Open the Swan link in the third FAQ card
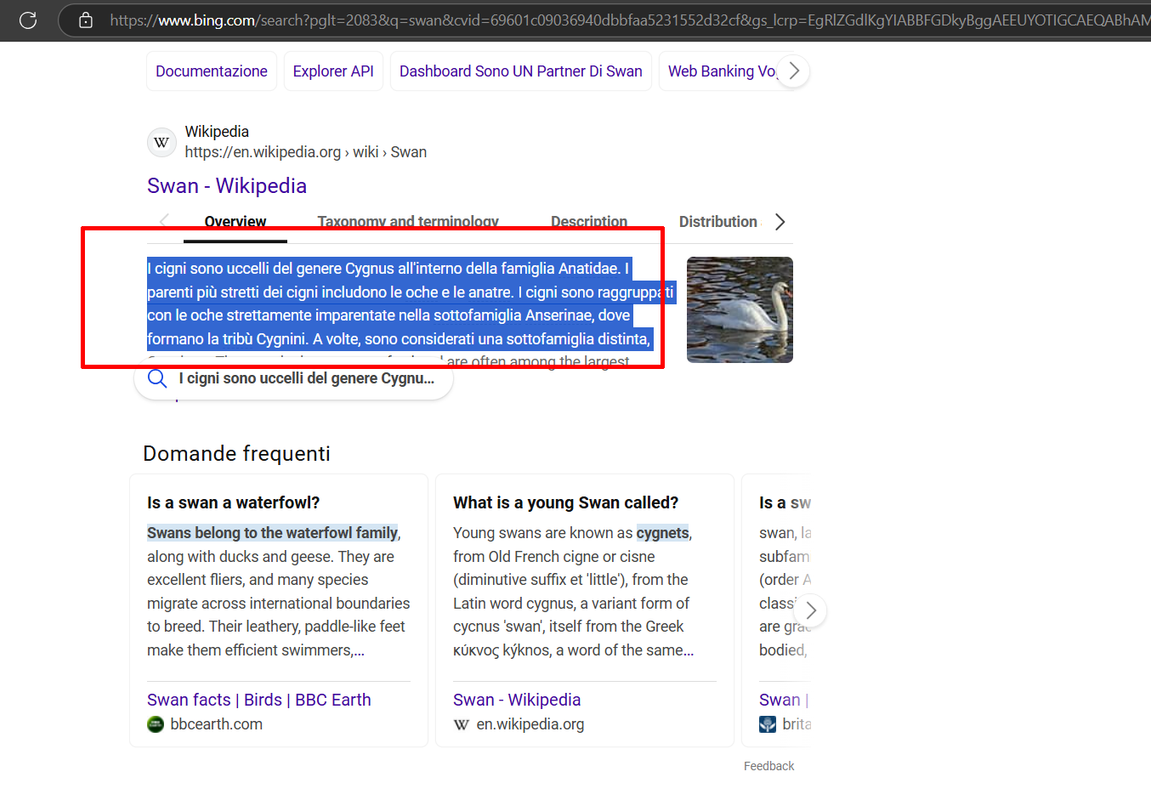The image size is (1151, 800). click(x=783, y=700)
